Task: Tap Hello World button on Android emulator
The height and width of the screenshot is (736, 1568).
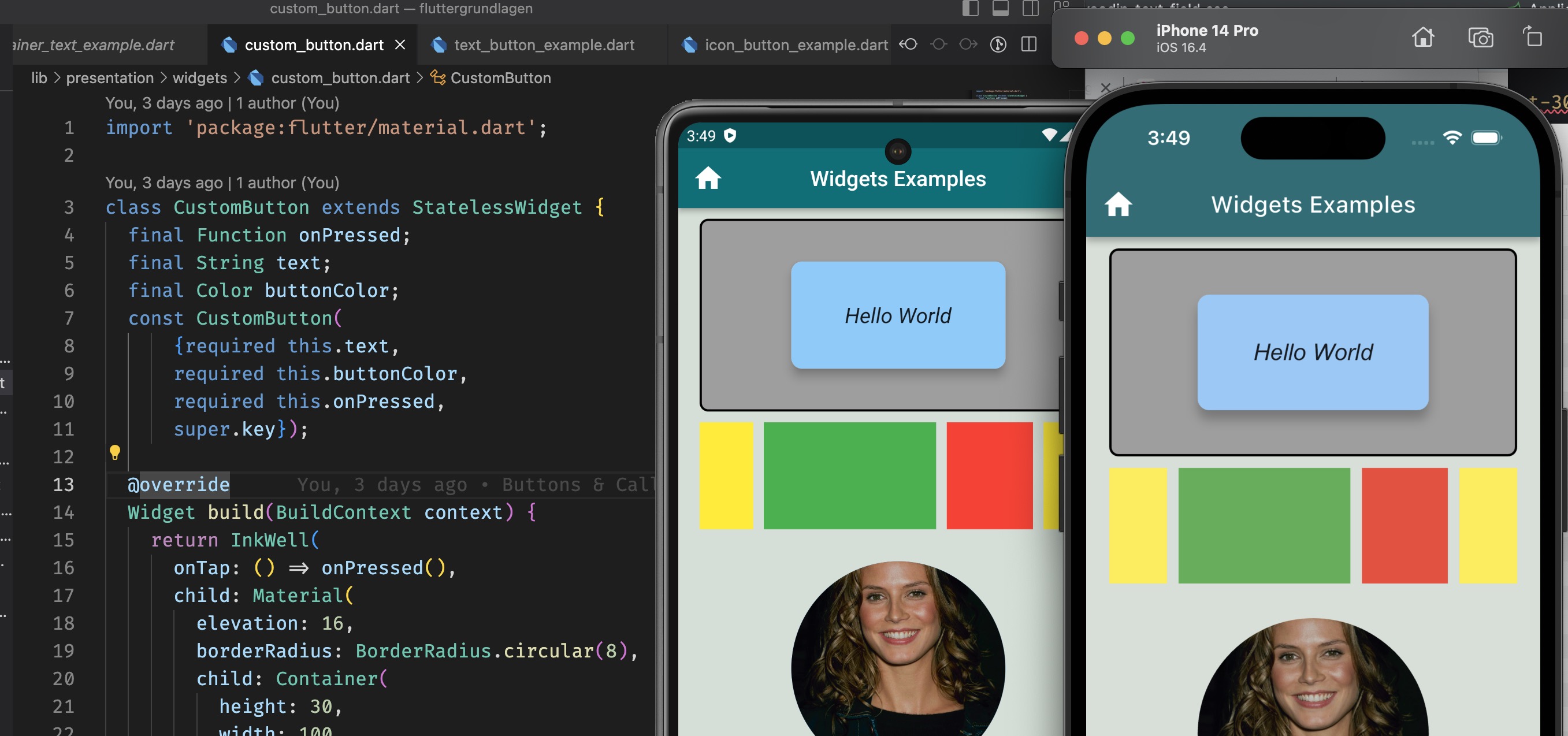Action: 898,315
